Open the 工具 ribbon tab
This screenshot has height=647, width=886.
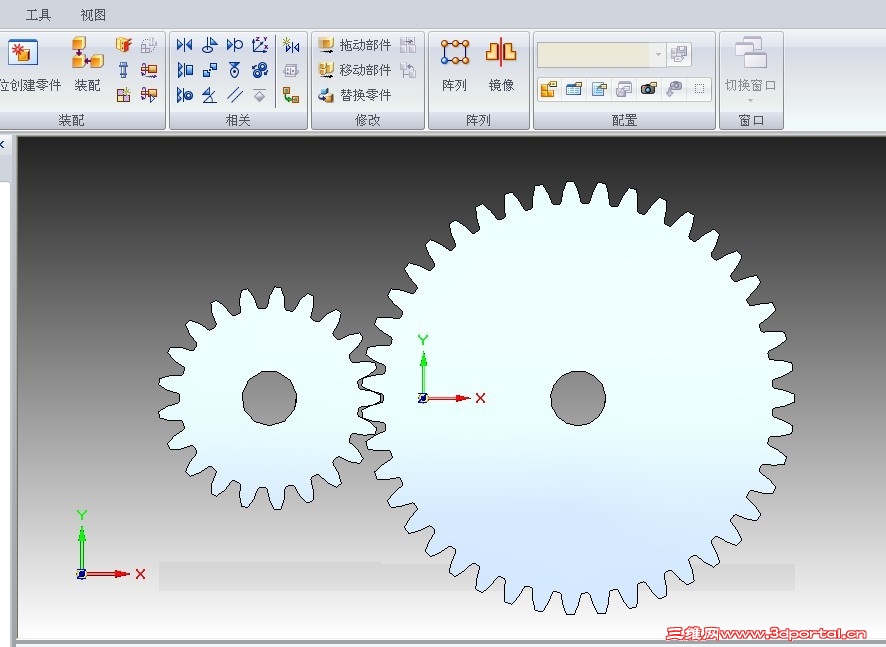point(38,15)
